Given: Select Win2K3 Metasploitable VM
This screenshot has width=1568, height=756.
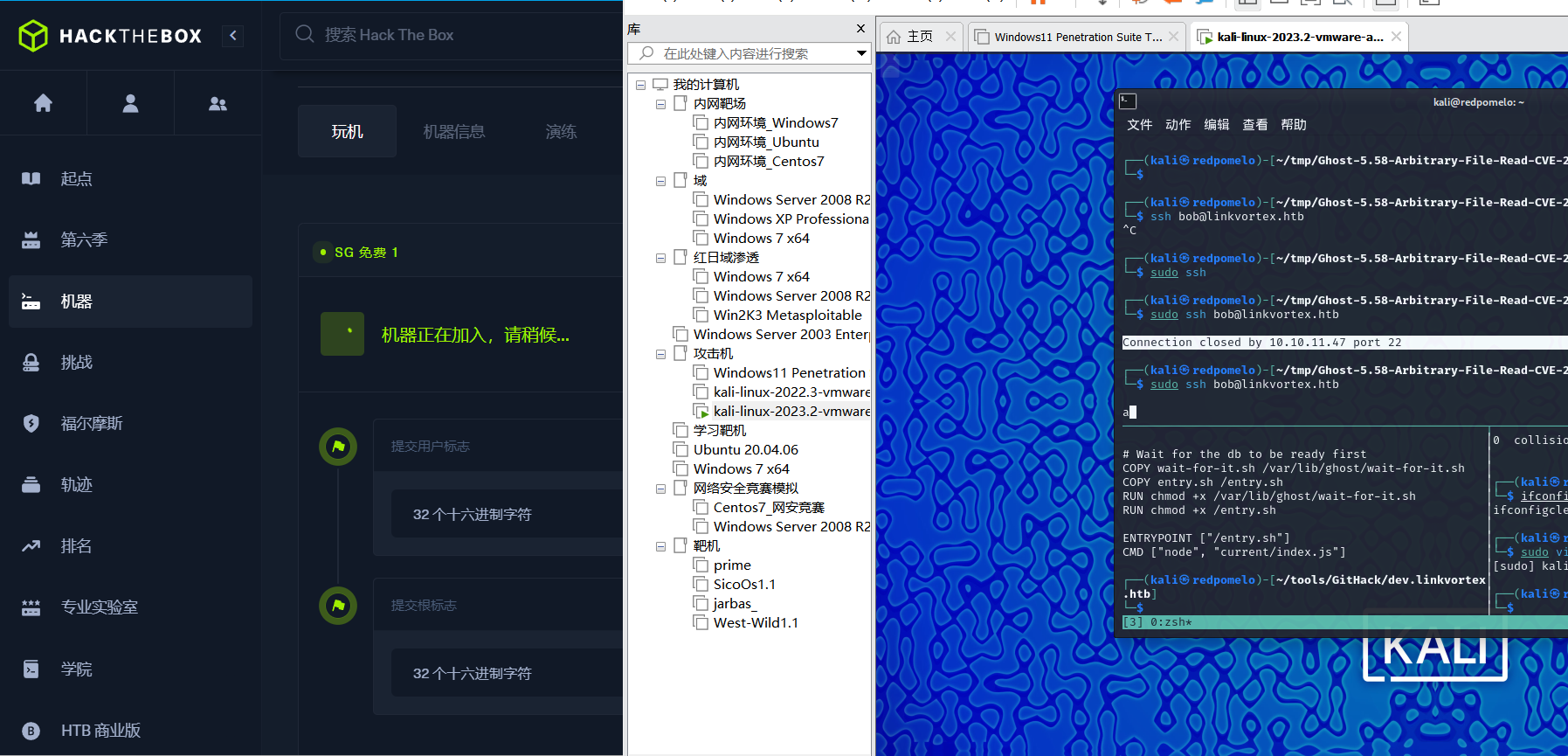Looking at the screenshot, I should tap(787, 316).
